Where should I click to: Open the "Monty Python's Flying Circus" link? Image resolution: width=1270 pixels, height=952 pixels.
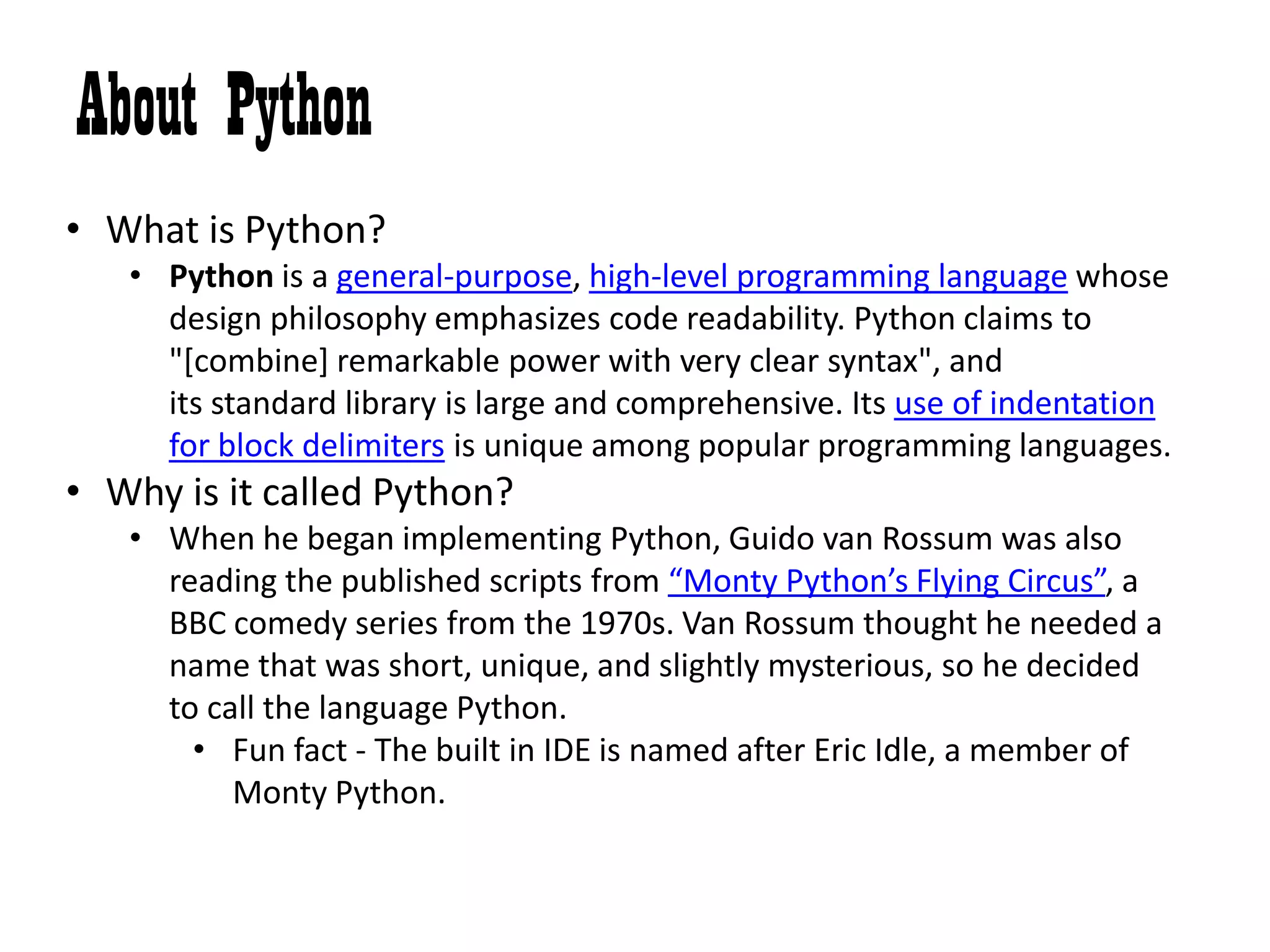[887, 581]
